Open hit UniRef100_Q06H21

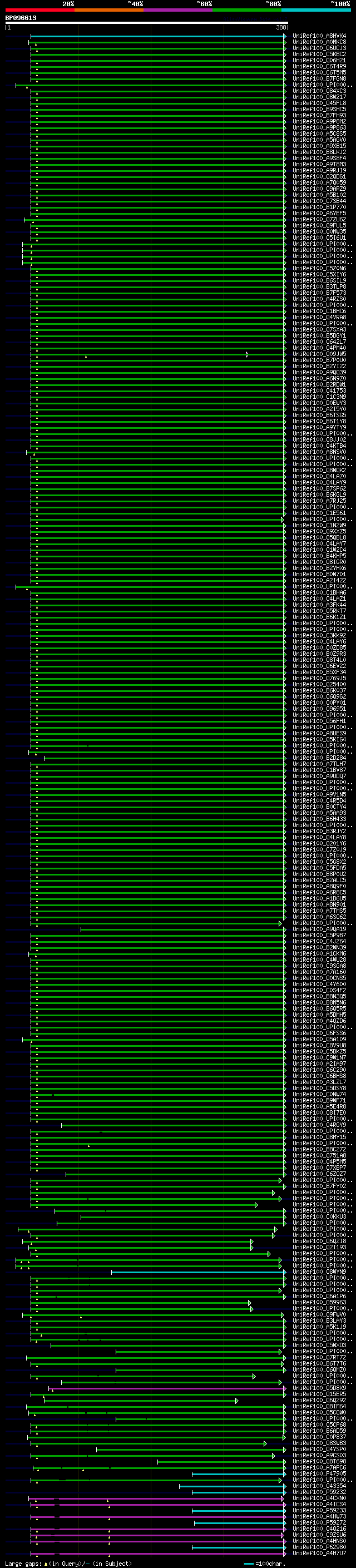(x=319, y=60)
